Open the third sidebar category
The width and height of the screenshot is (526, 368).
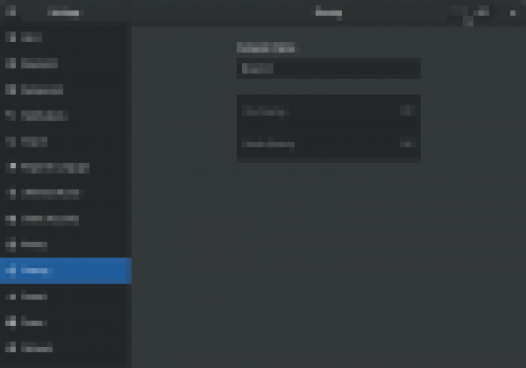66,89
